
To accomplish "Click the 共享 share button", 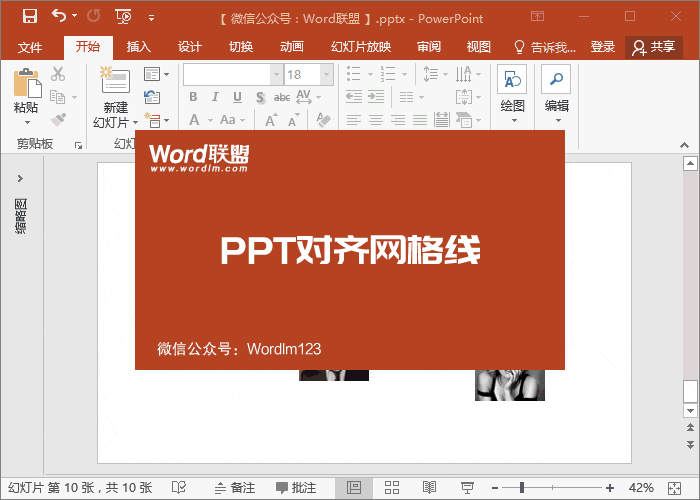I will click(x=654, y=47).
